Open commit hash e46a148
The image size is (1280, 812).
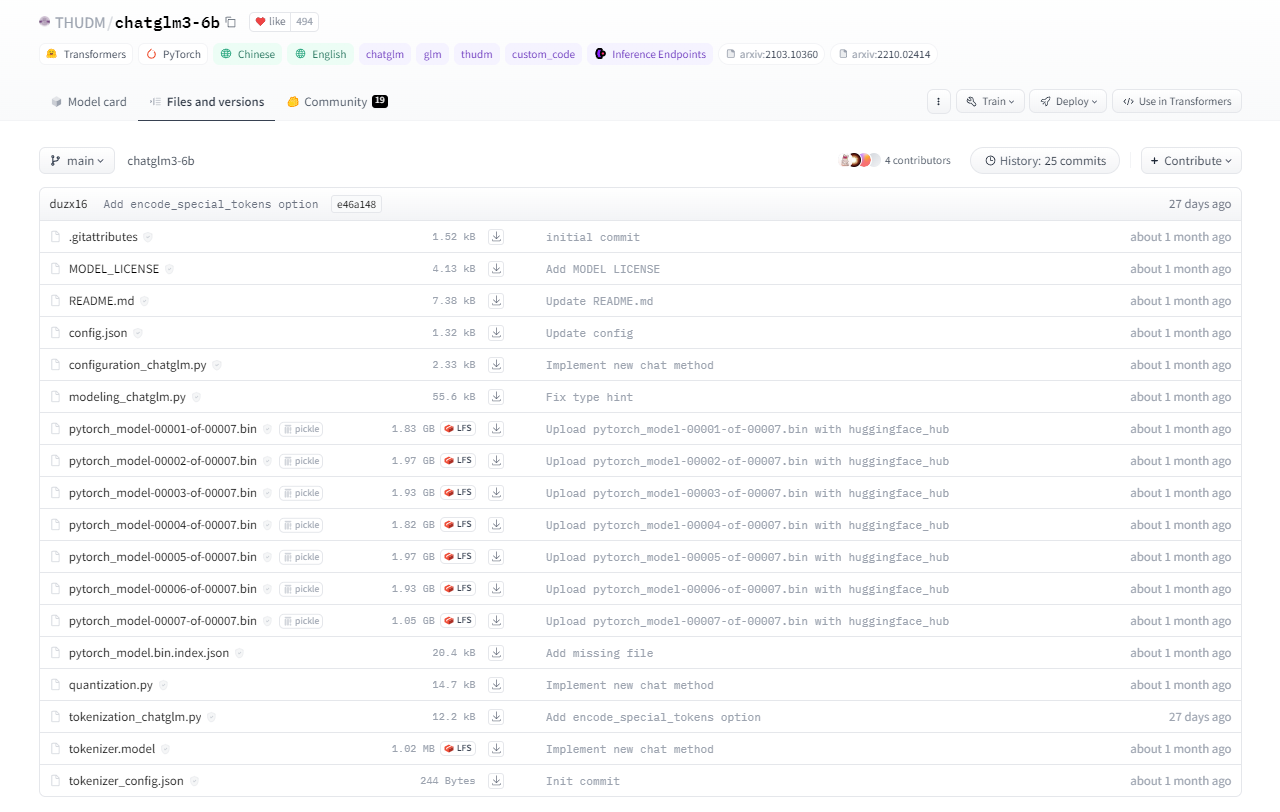coord(356,204)
